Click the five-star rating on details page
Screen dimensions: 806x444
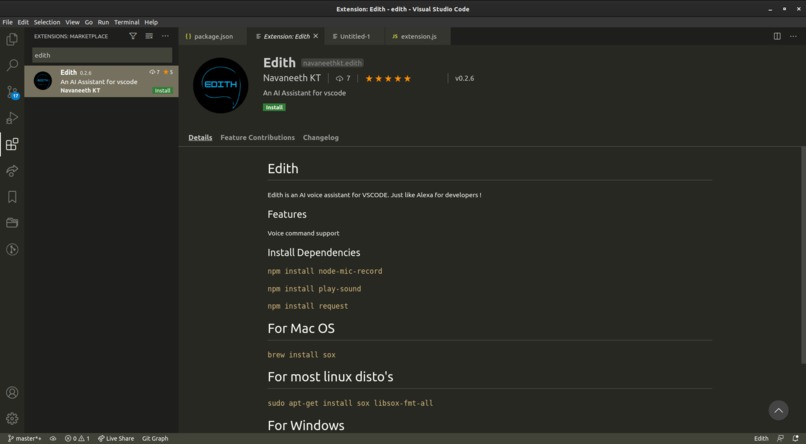[x=388, y=79]
